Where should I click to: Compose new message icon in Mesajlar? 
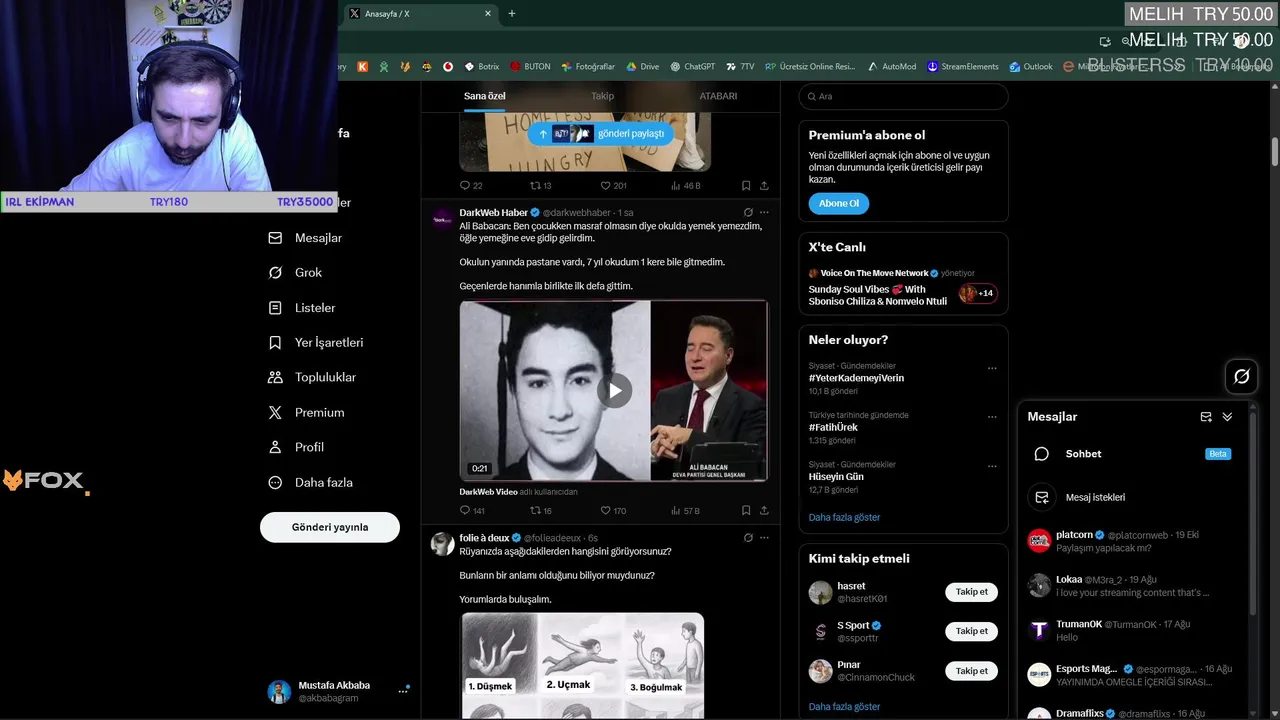point(1206,417)
